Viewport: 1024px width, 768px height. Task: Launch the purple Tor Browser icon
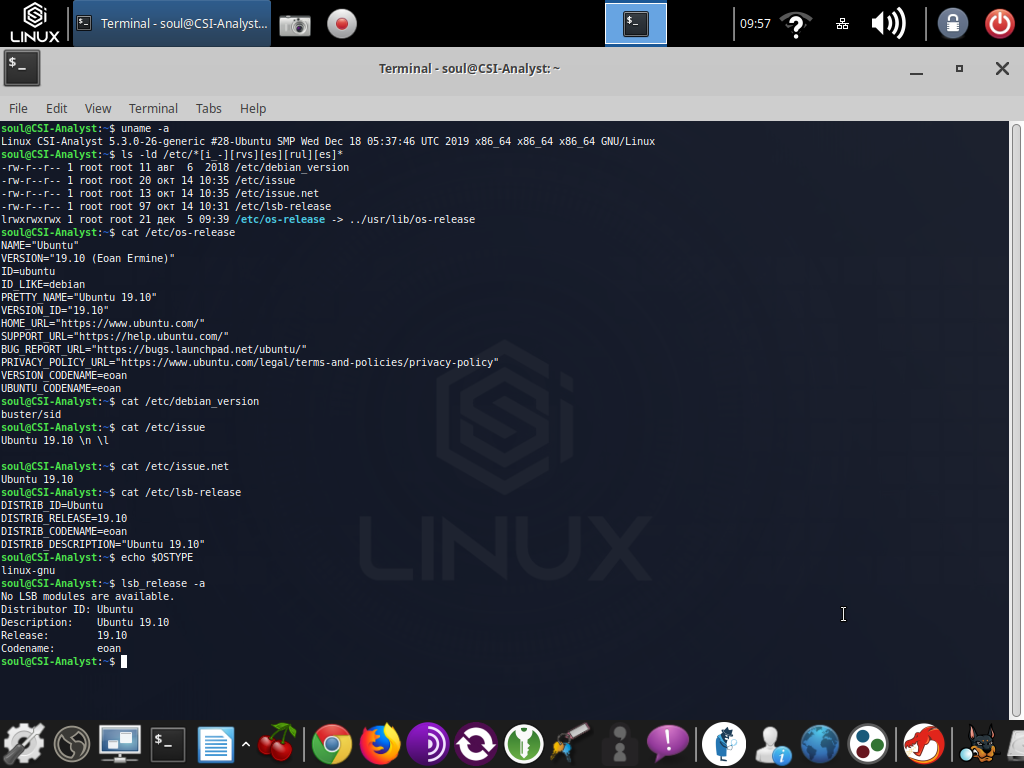[428, 744]
